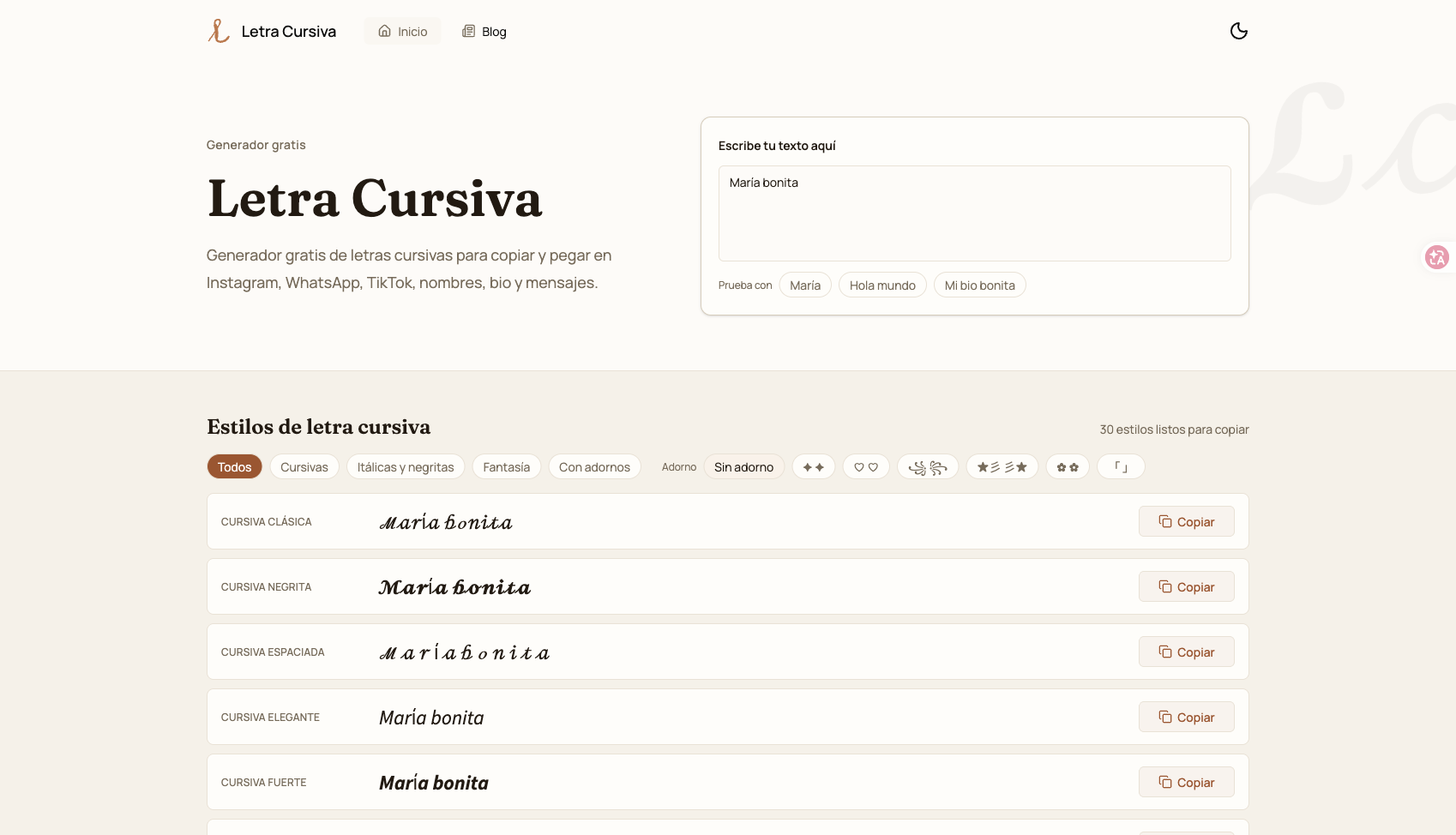The width and height of the screenshot is (1456, 835).
Task: Filter styles by Fantasía
Action: coord(507,467)
